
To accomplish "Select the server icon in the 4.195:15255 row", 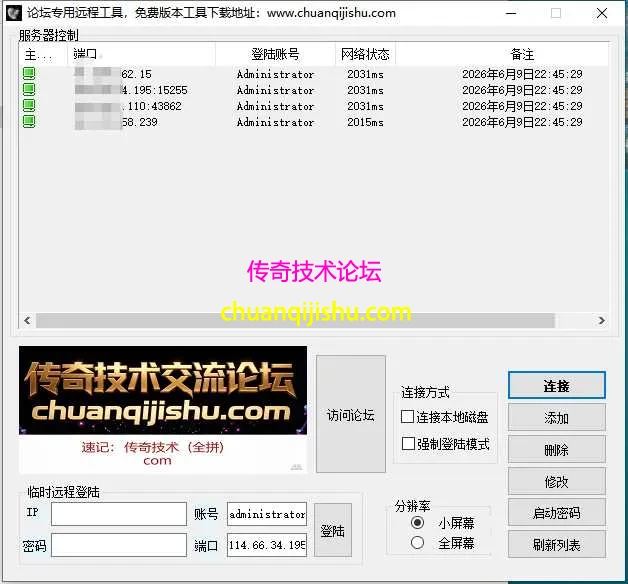I will tap(29, 90).
